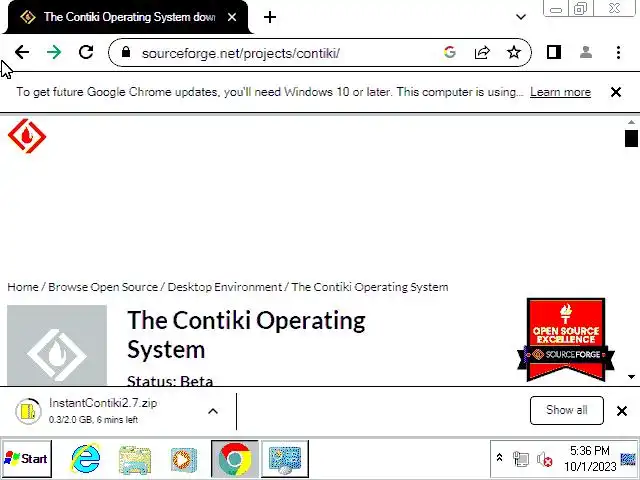The height and width of the screenshot is (480, 640).
Task: Click the page scrollbar down arrow
Action: [631, 377]
